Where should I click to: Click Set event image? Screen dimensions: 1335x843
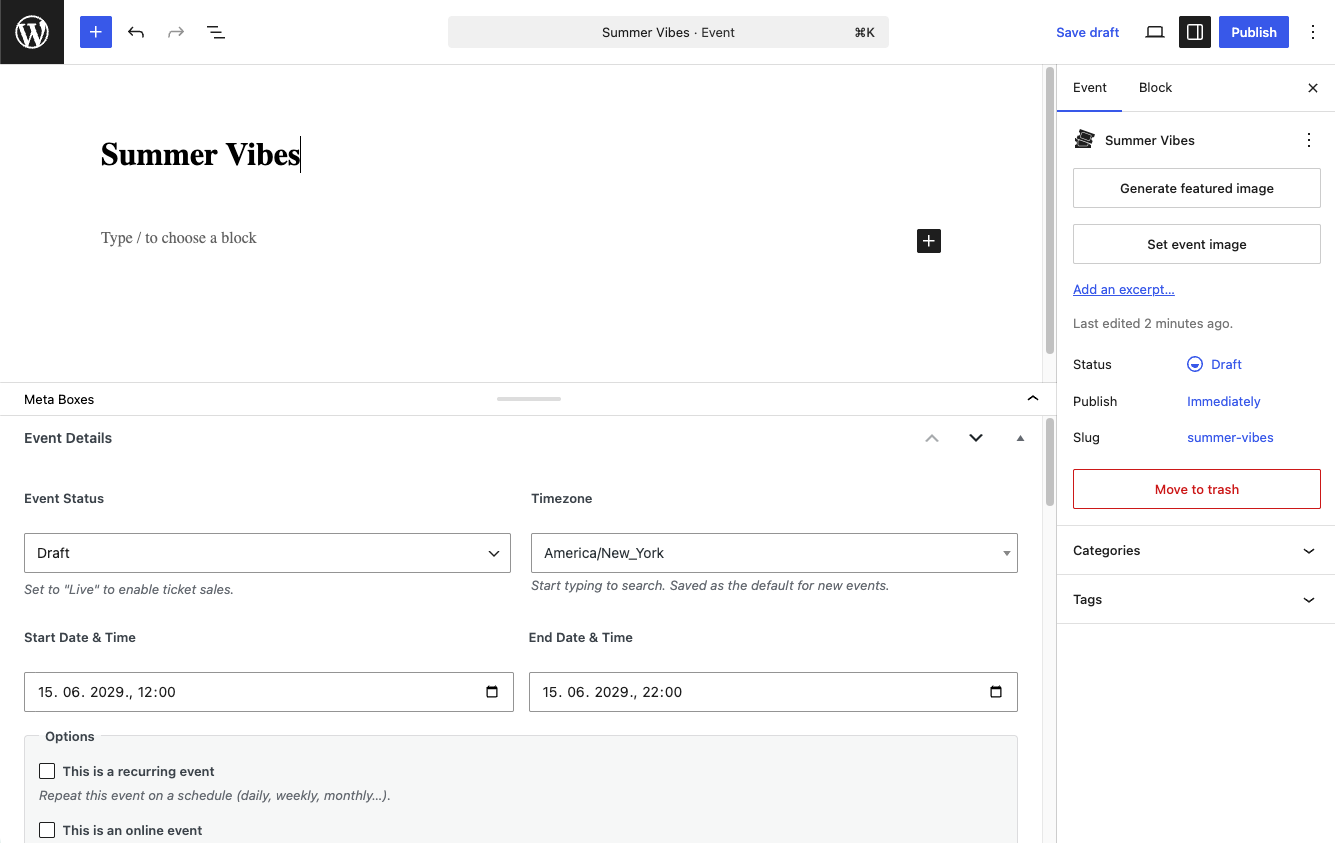pyautogui.click(x=1197, y=244)
